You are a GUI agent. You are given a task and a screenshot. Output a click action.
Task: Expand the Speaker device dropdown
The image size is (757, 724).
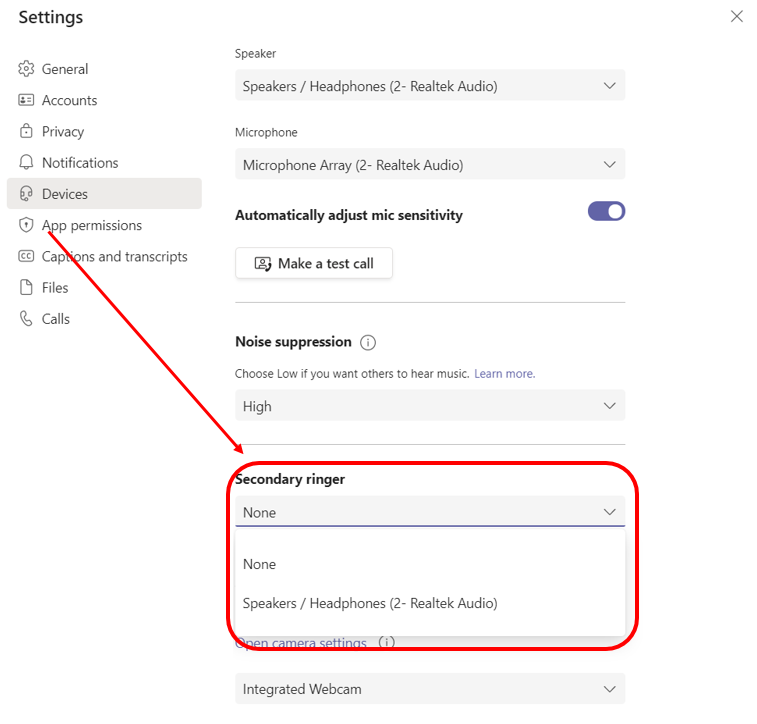430,85
